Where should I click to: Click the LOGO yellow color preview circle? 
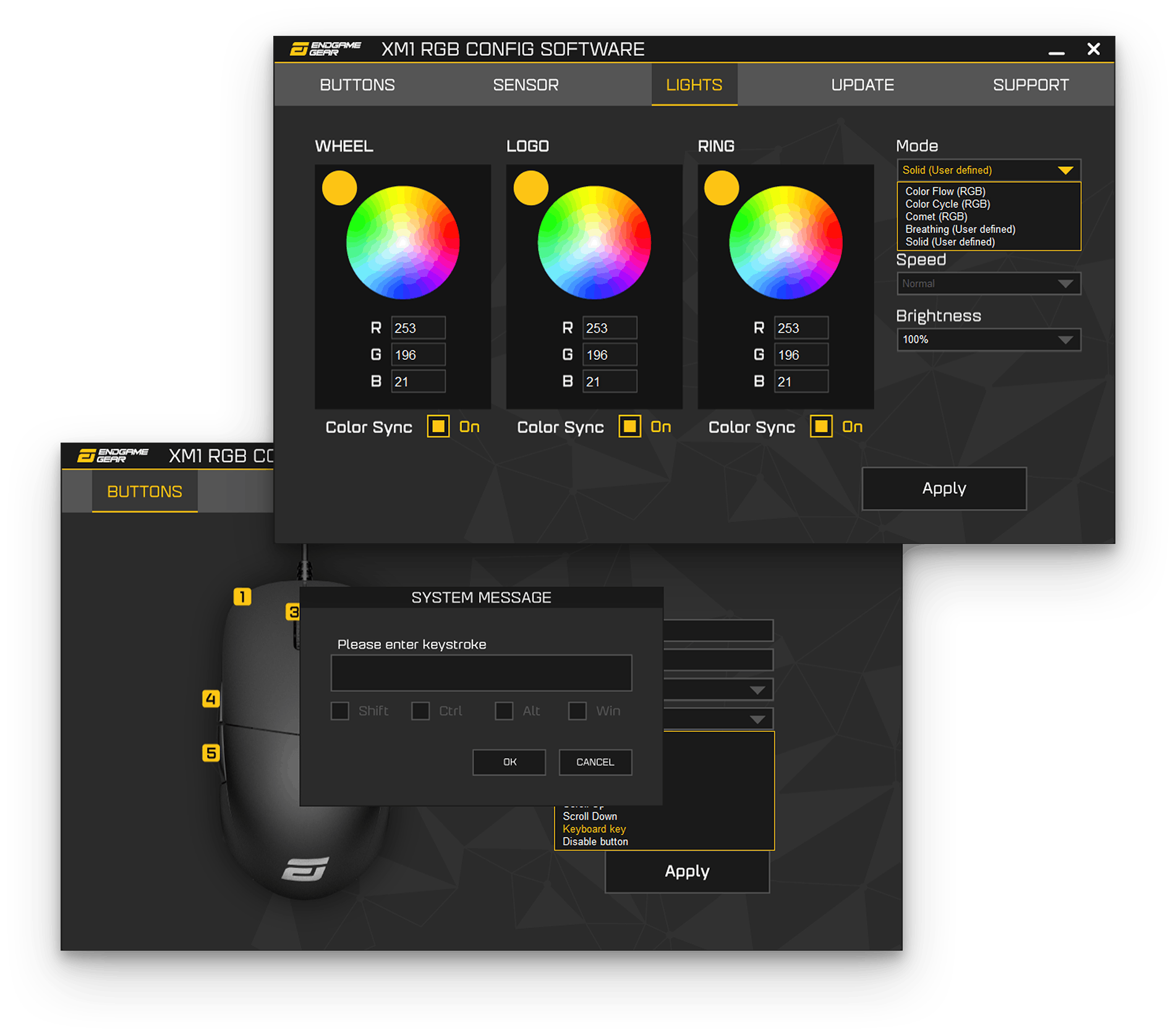530,188
